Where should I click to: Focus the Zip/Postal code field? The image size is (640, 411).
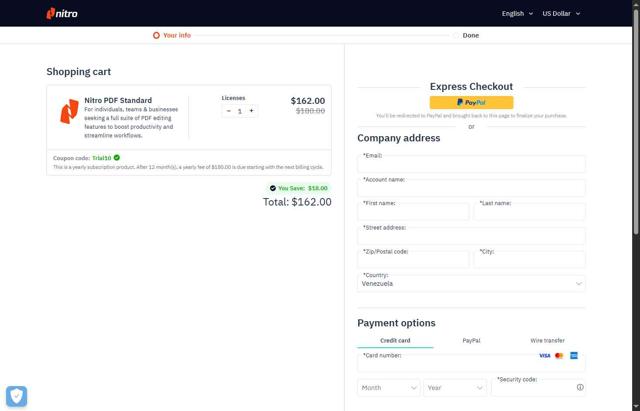(x=413, y=259)
